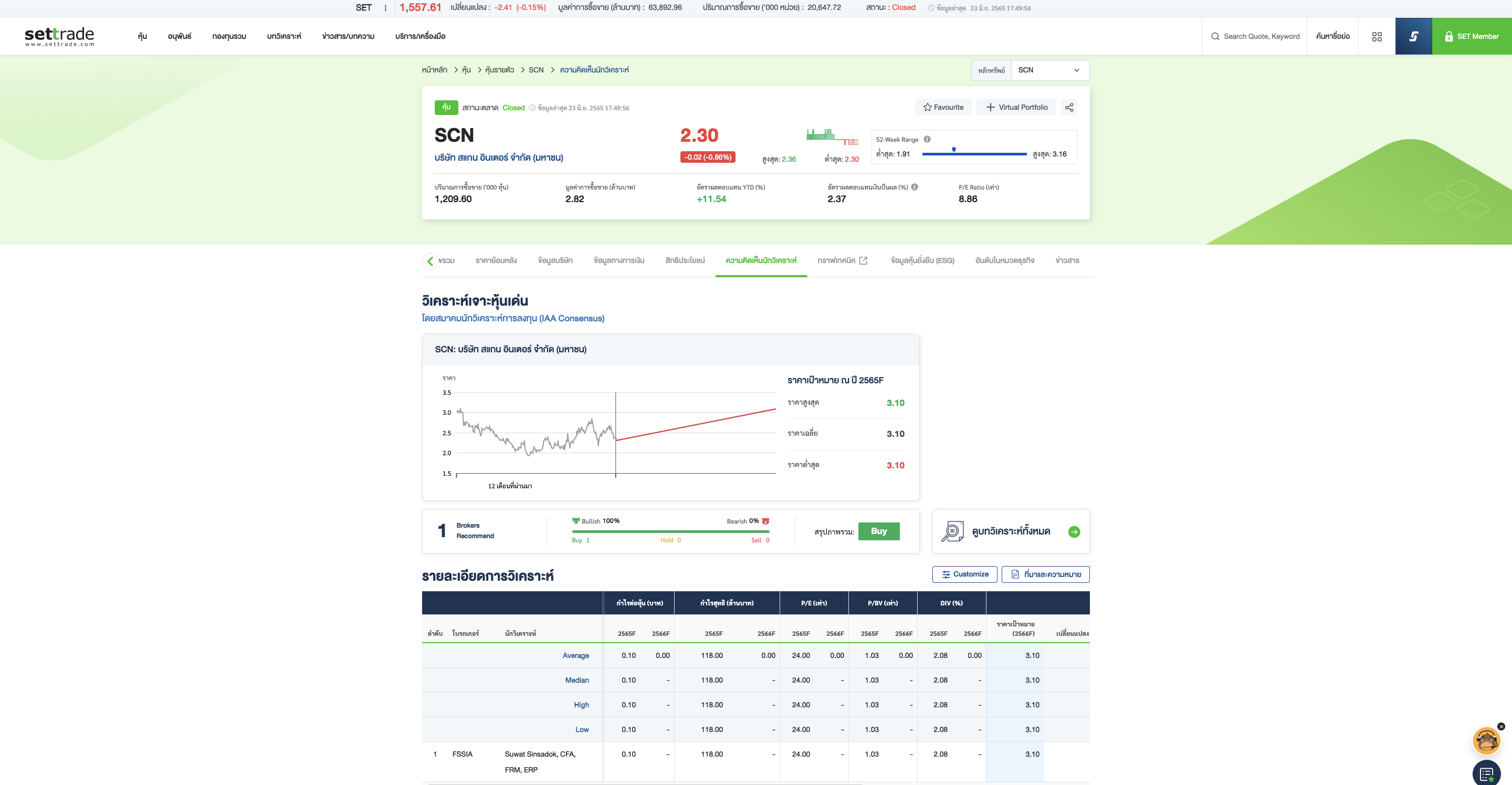Open the apps grid icon in header
The image size is (1512, 785).
[1377, 36]
